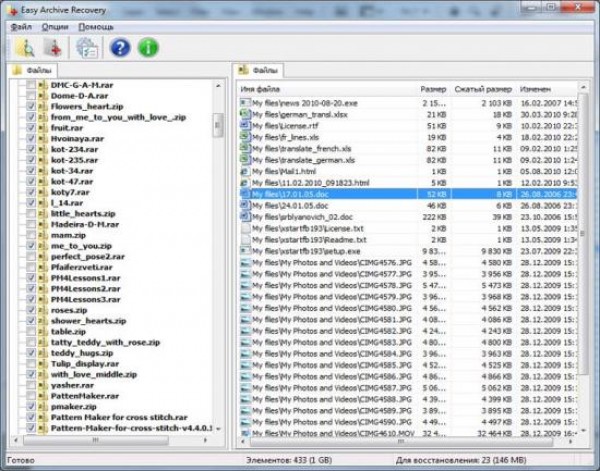Image resolution: width=600 pixels, height=471 pixels.
Task: Toggle the kot-234.rar checkbox
Action: 31,149
